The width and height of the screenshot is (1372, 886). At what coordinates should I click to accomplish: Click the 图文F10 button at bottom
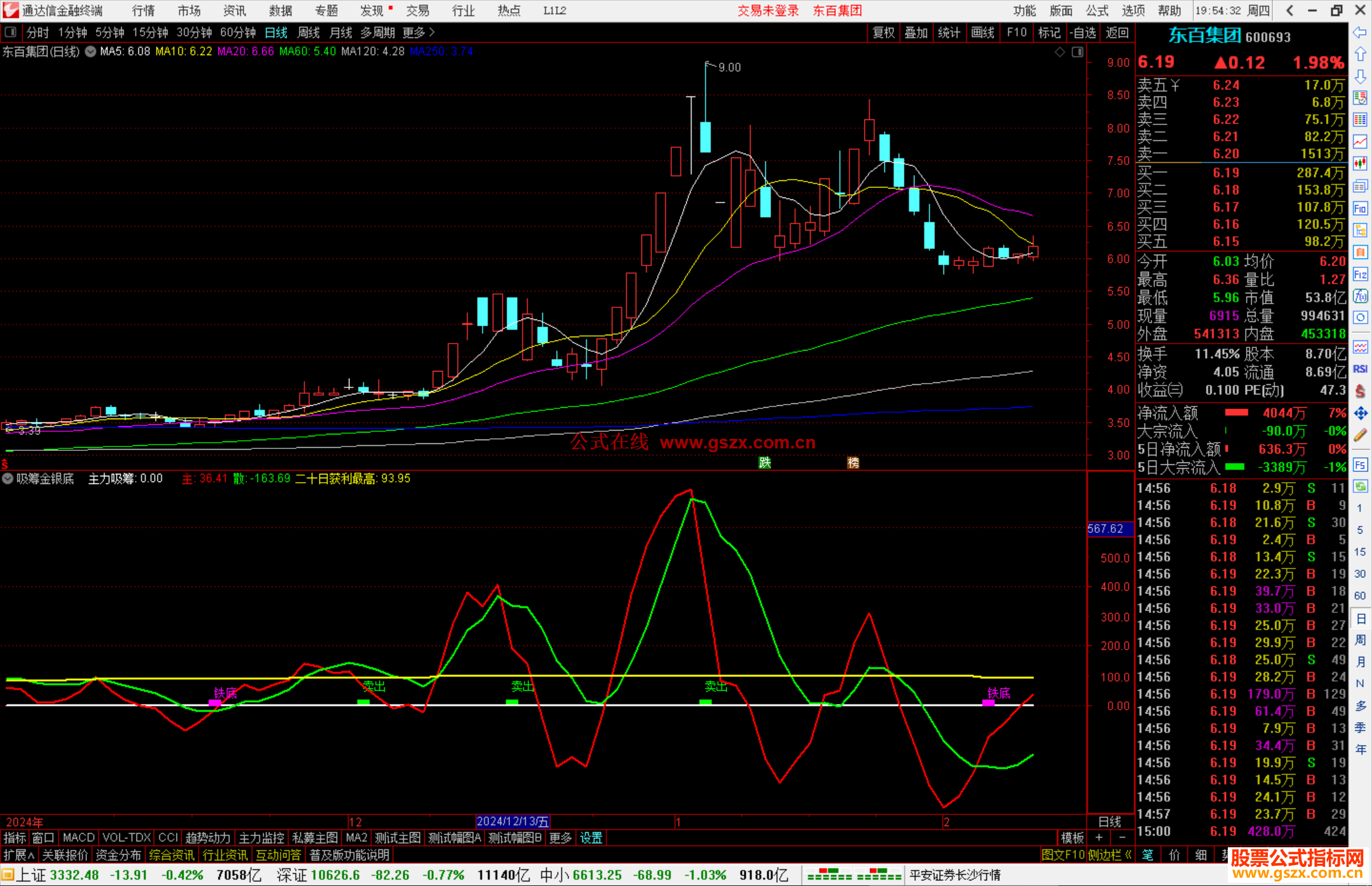[x=1063, y=855]
